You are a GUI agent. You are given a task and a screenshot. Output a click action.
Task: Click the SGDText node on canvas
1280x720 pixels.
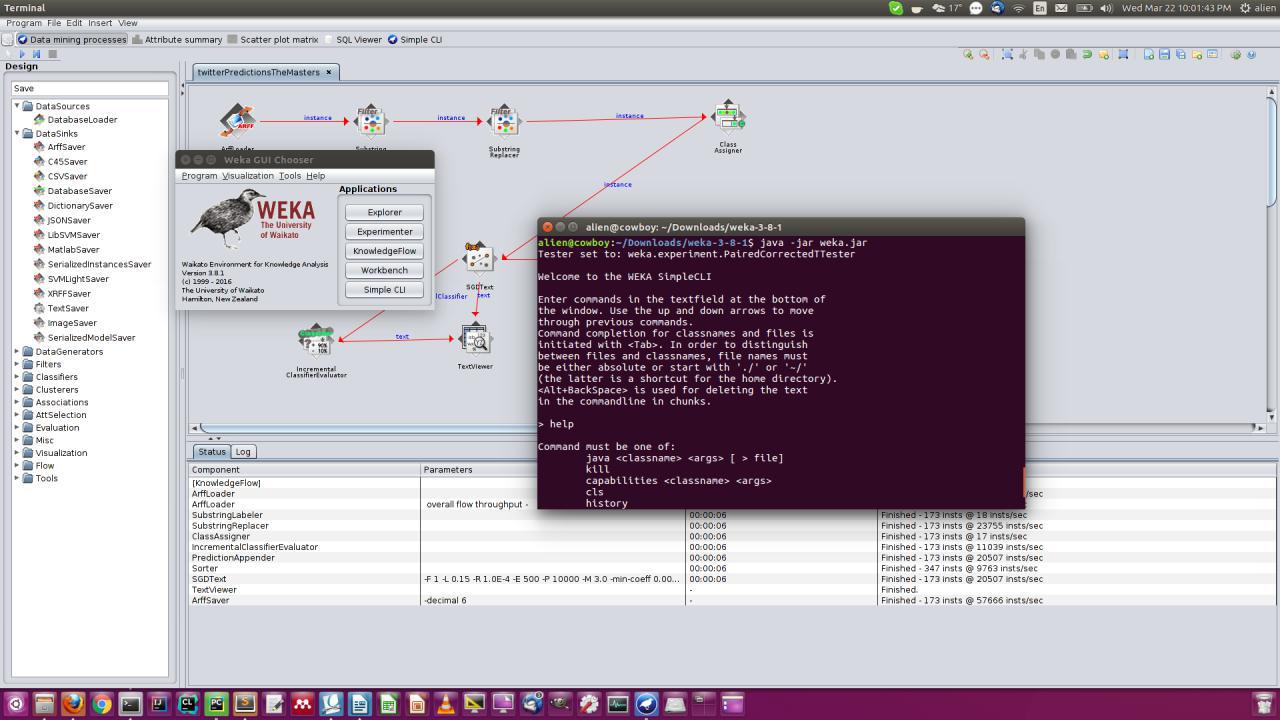tap(479, 259)
